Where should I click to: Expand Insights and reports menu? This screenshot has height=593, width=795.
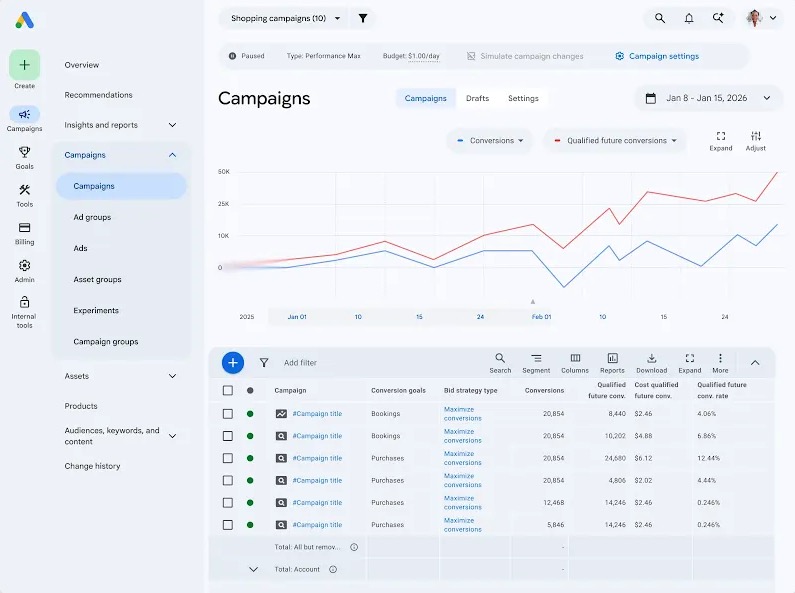tap(120, 125)
